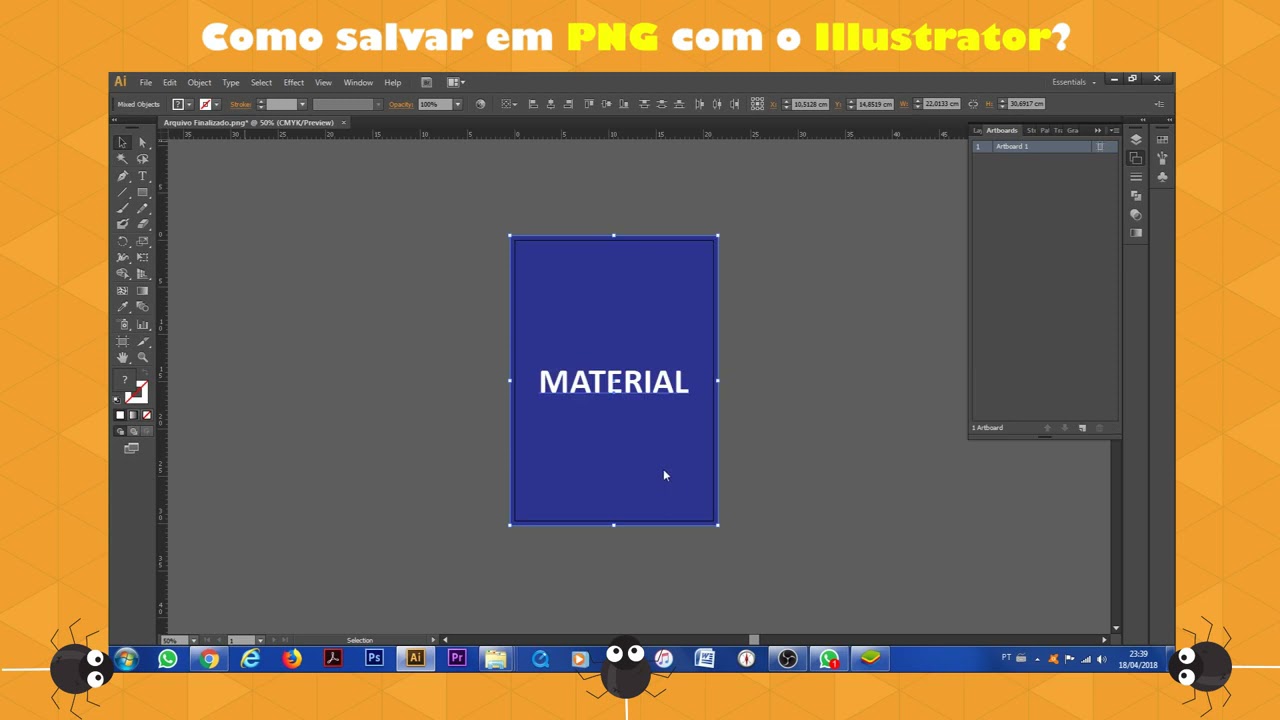Select the Gradient tool

pyautogui.click(x=142, y=290)
